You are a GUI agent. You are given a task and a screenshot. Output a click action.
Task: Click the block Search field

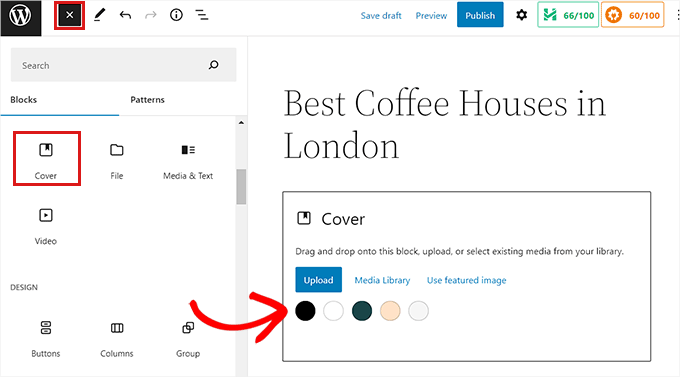(x=124, y=65)
